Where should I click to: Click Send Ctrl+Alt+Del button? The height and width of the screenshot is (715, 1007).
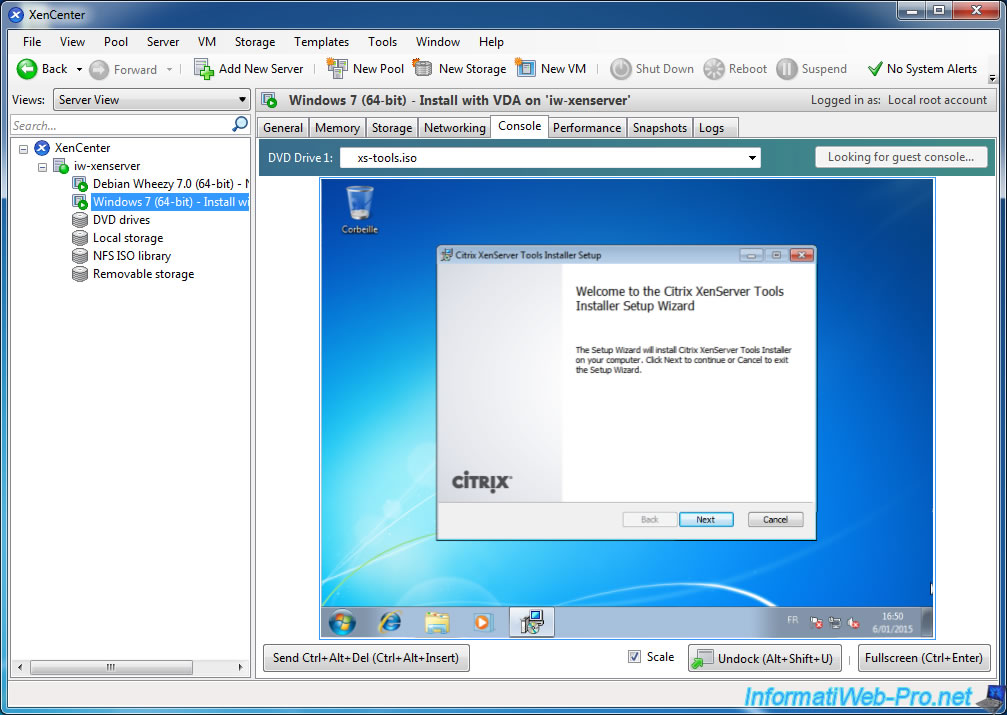tap(366, 658)
